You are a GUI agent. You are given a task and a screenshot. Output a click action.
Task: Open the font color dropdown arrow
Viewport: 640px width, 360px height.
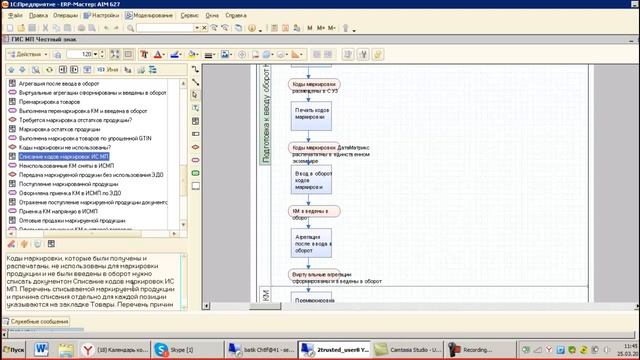click(x=164, y=54)
